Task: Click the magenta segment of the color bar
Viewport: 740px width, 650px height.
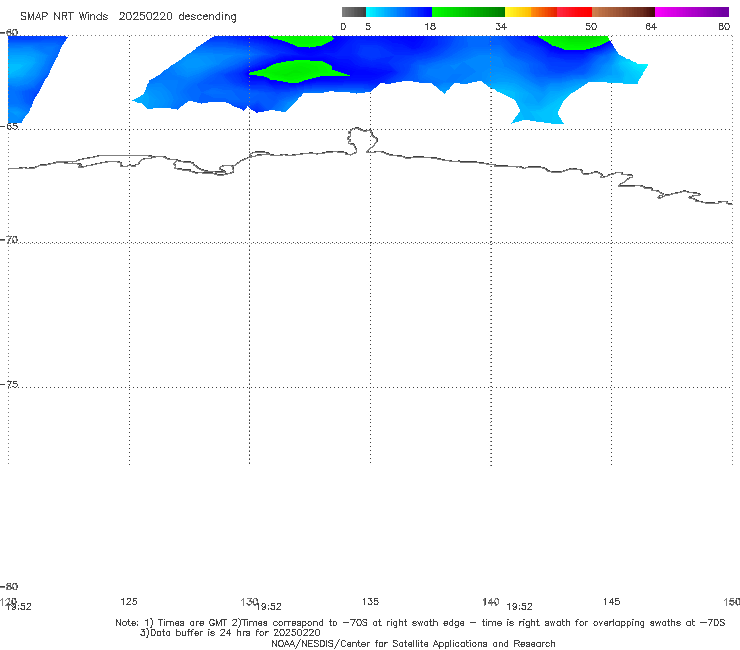Action: [x=692, y=12]
